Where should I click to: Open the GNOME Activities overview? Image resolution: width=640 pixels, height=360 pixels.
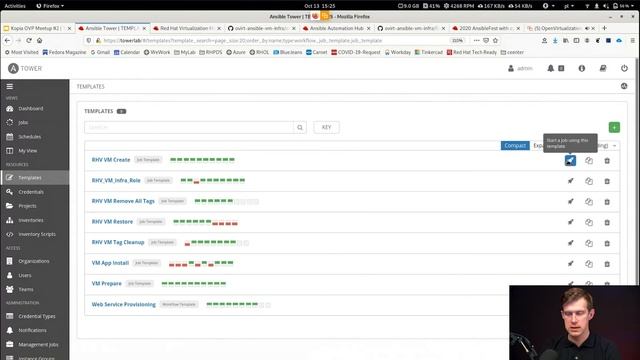15,6
